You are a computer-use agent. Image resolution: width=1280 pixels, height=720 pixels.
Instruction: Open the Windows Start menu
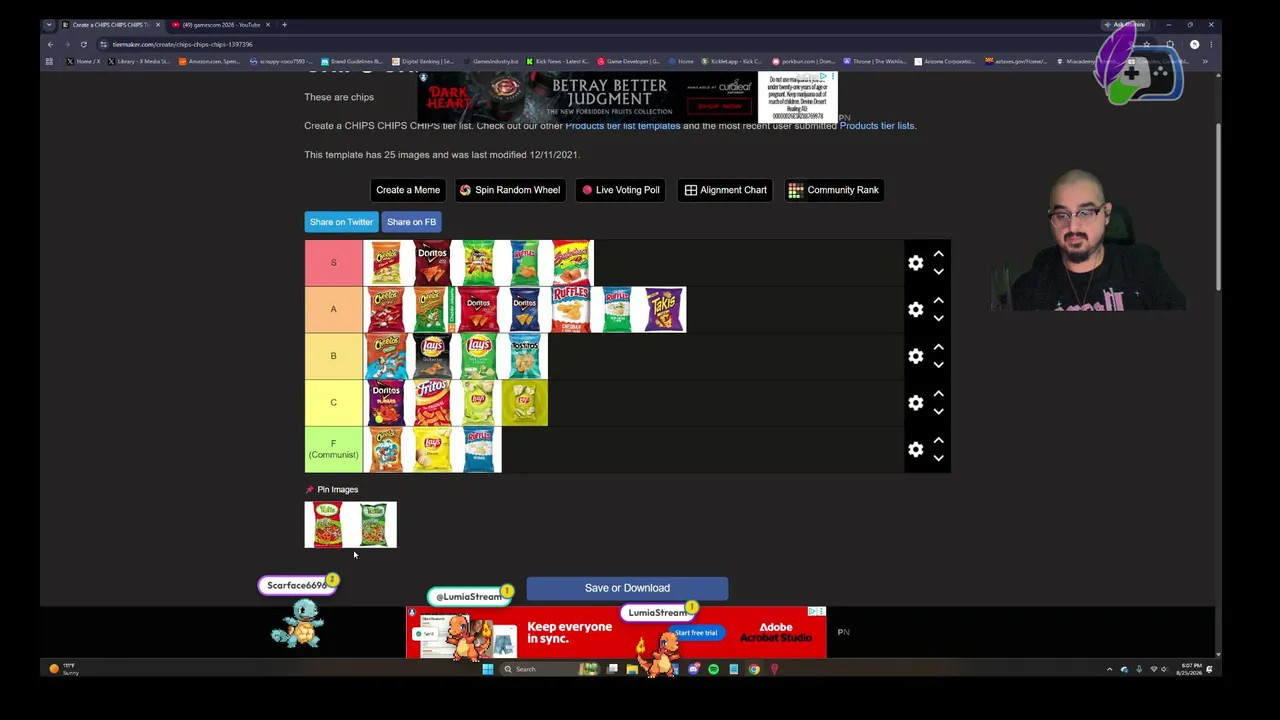coord(488,670)
